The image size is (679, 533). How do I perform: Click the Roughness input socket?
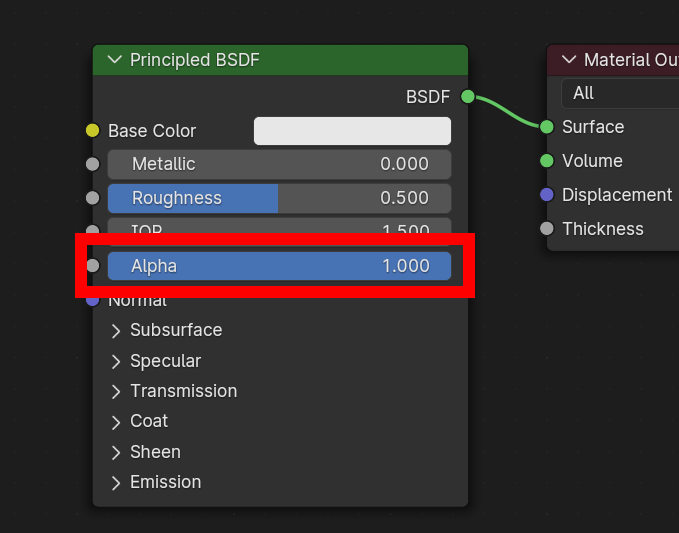(93, 198)
